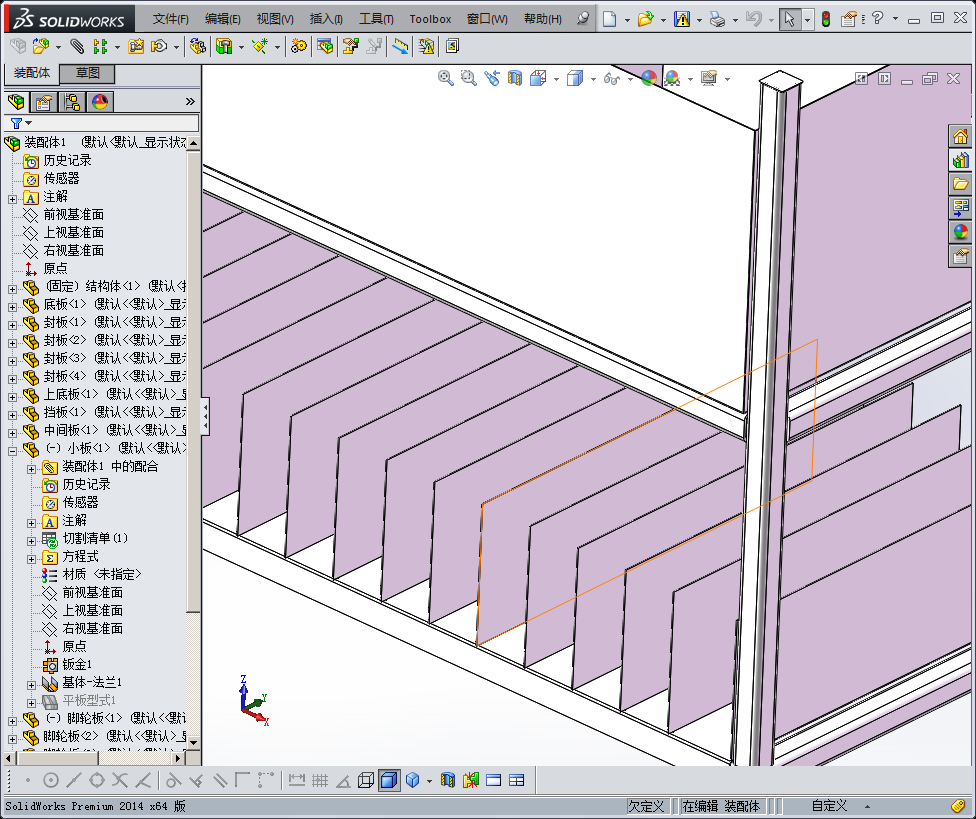
Task: Open PropertyManager tab icon
Action: pyautogui.click(x=44, y=101)
